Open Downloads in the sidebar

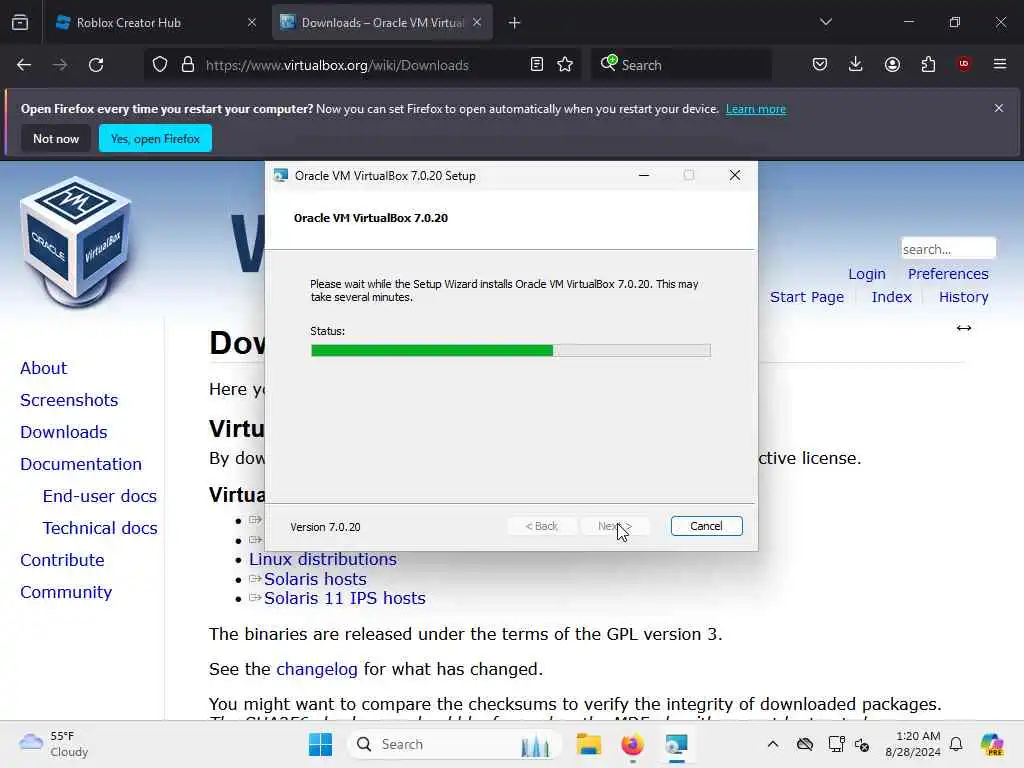(63, 432)
